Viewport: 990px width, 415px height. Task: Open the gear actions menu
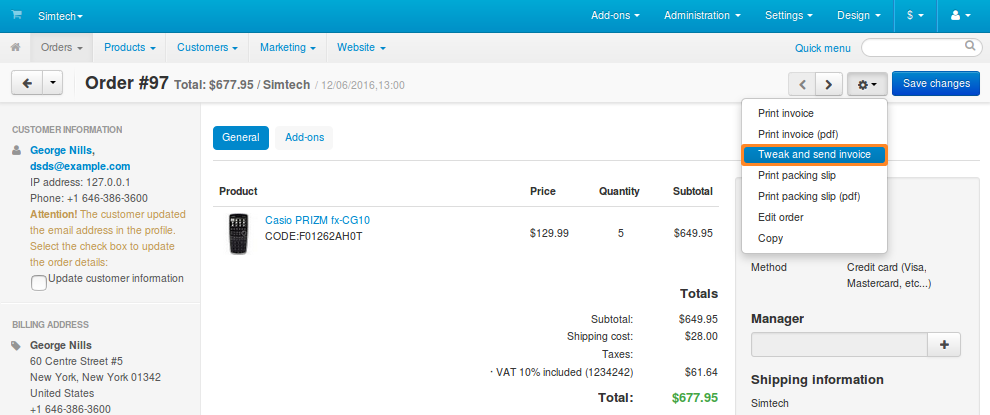[x=868, y=84]
